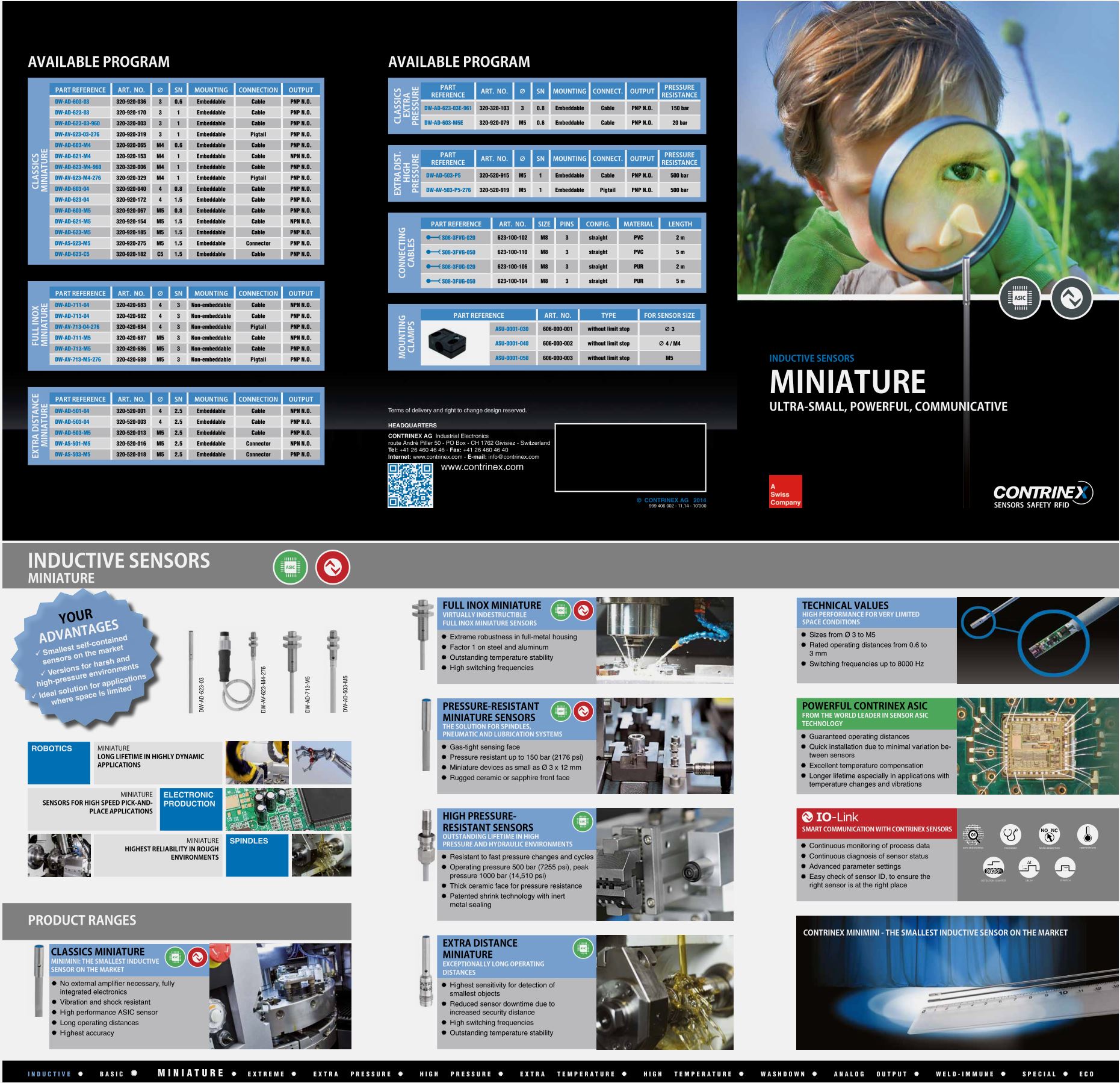Click the NO/NC selection icon

1049,834
